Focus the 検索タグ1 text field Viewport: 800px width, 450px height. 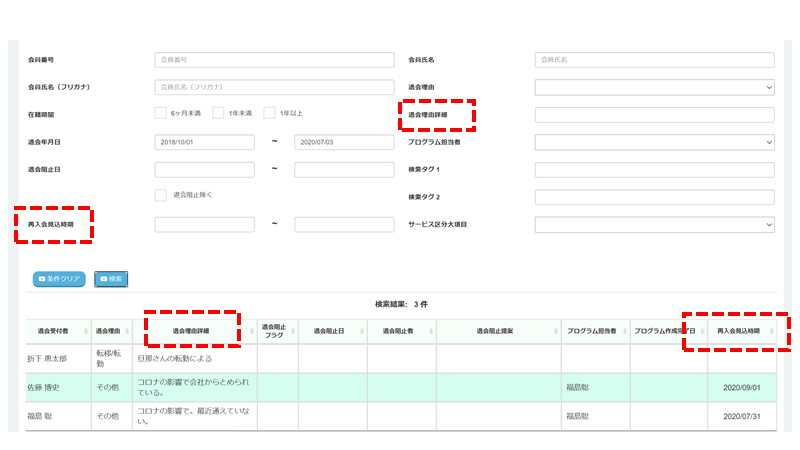[655, 170]
